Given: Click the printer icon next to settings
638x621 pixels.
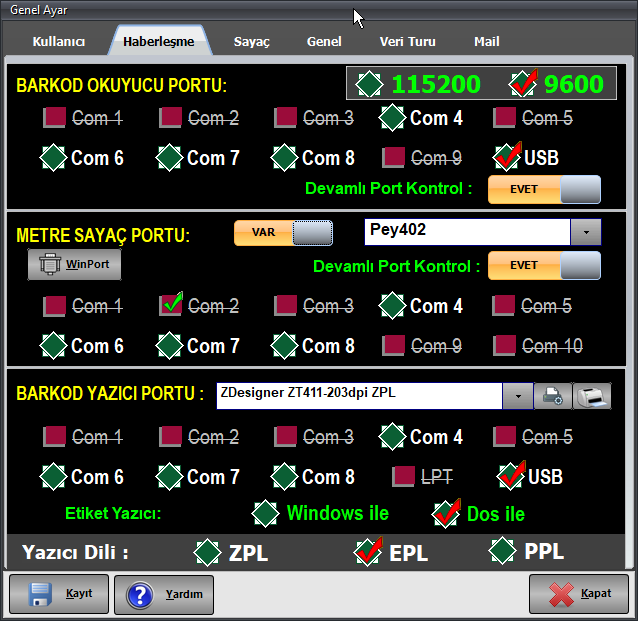Looking at the screenshot, I should [592, 396].
